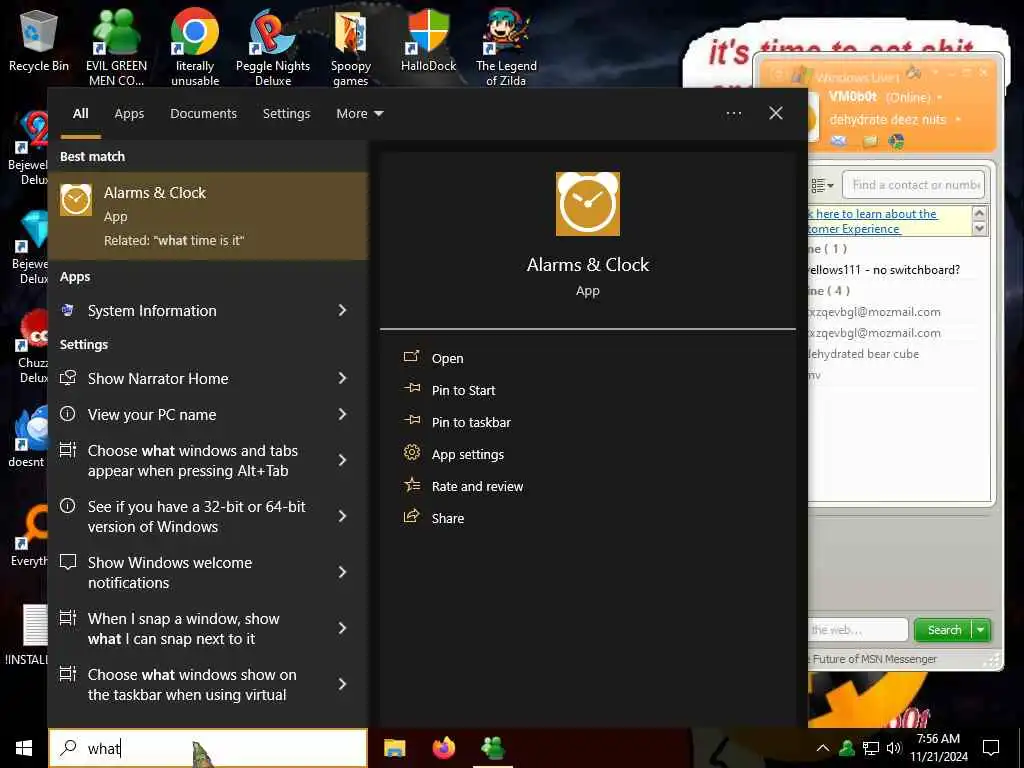Show hidden tray icons chevron

pos(823,748)
